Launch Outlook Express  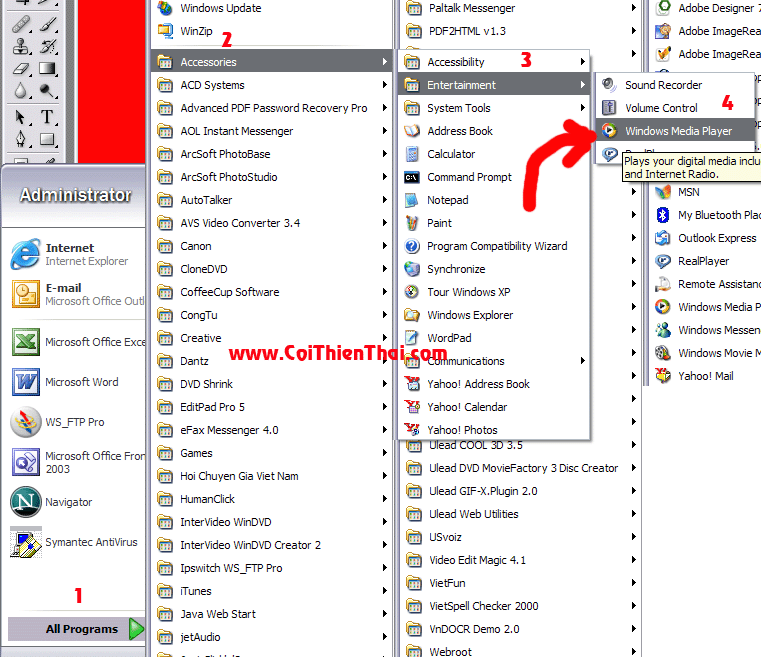coord(707,238)
